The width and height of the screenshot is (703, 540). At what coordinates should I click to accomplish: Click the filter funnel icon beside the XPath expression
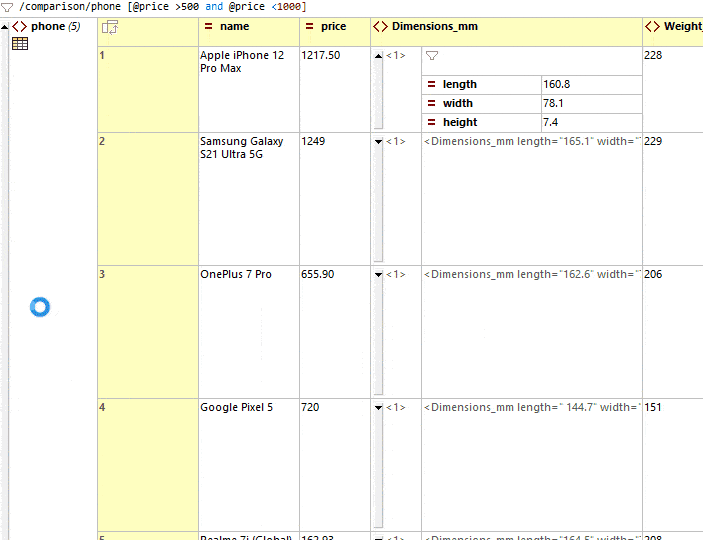pyautogui.click(x=7, y=7)
